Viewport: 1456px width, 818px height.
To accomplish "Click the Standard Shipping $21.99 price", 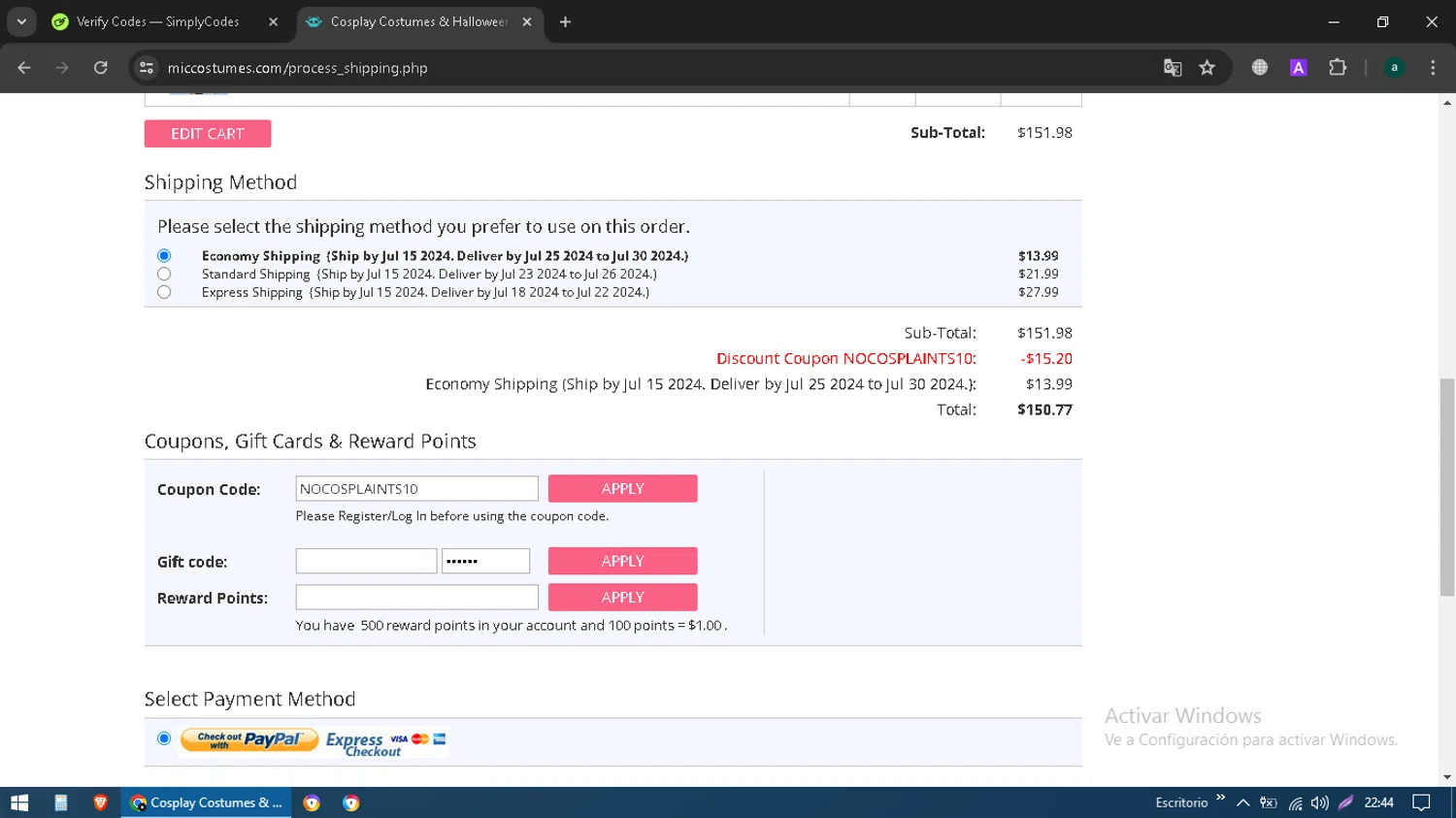I will pyautogui.click(x=1038, y=275).
